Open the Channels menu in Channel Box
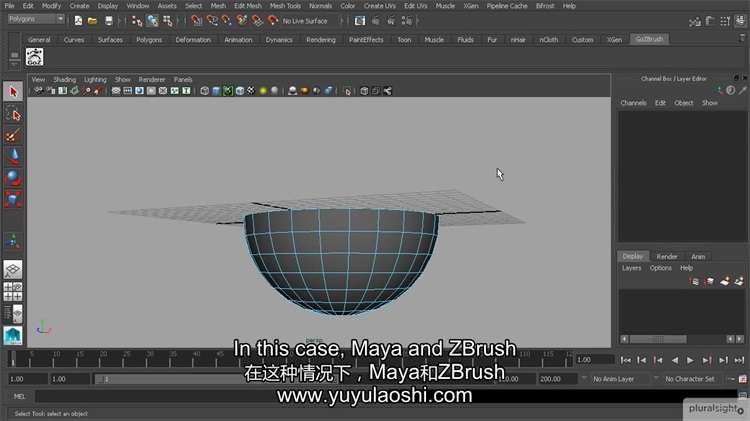Screen dimensions: 750x421 pyautogui.click(x=633, y=103)
